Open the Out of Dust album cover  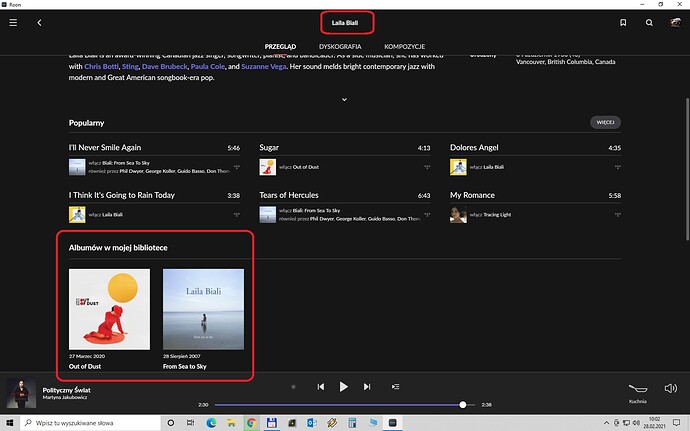[109, 309]
